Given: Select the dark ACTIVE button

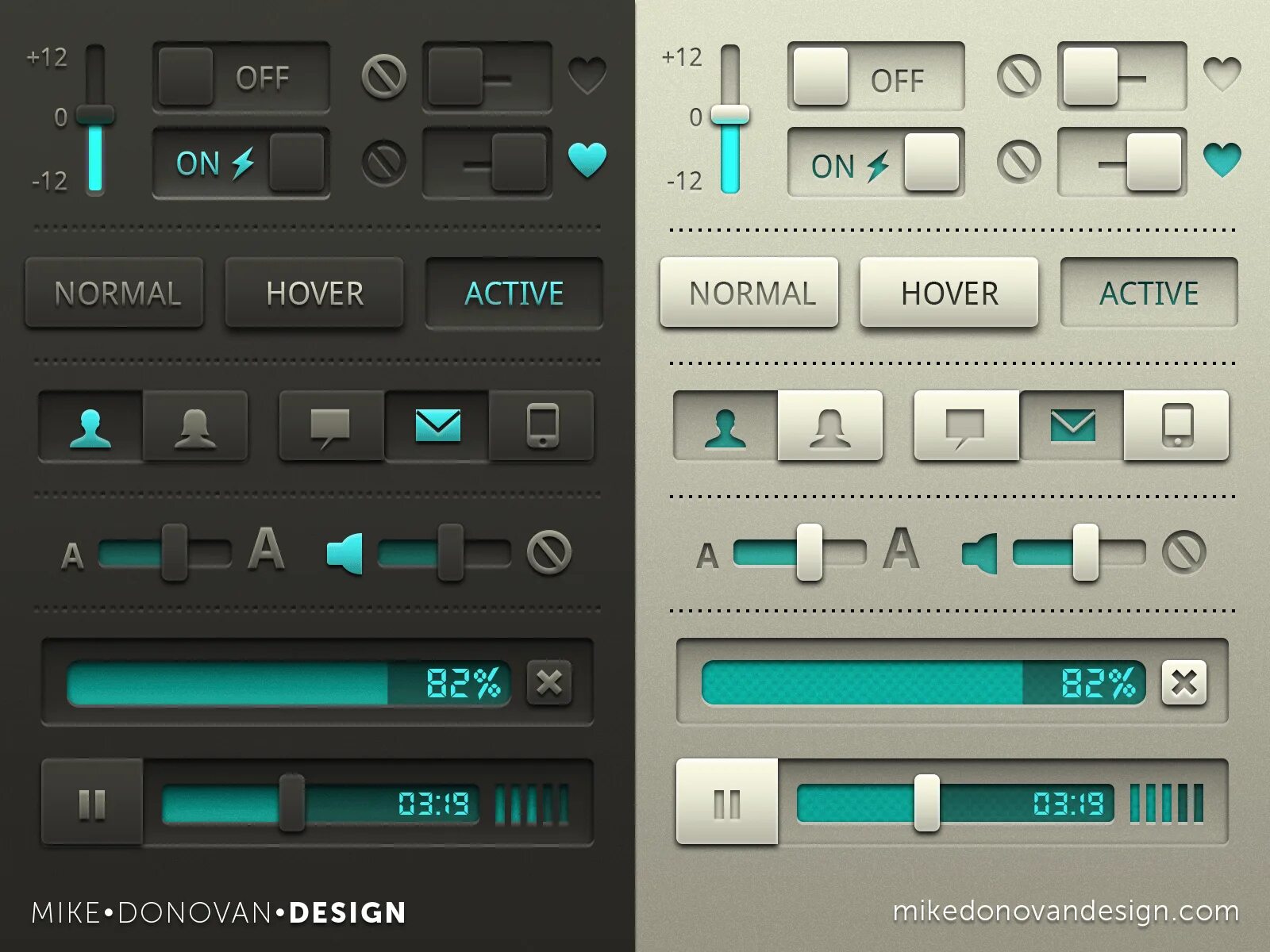Looking at the screenshot, I should point(514,293).
